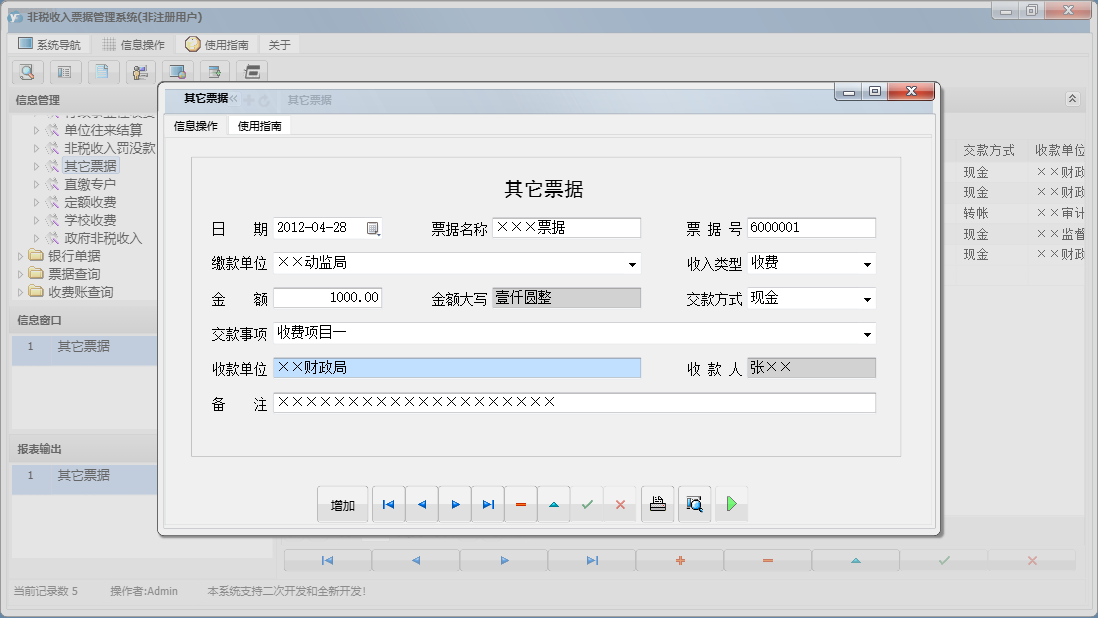Screen dimensions: 1098x618
Task: Open the 交款方式 combo box
Action: coord(866,297)
